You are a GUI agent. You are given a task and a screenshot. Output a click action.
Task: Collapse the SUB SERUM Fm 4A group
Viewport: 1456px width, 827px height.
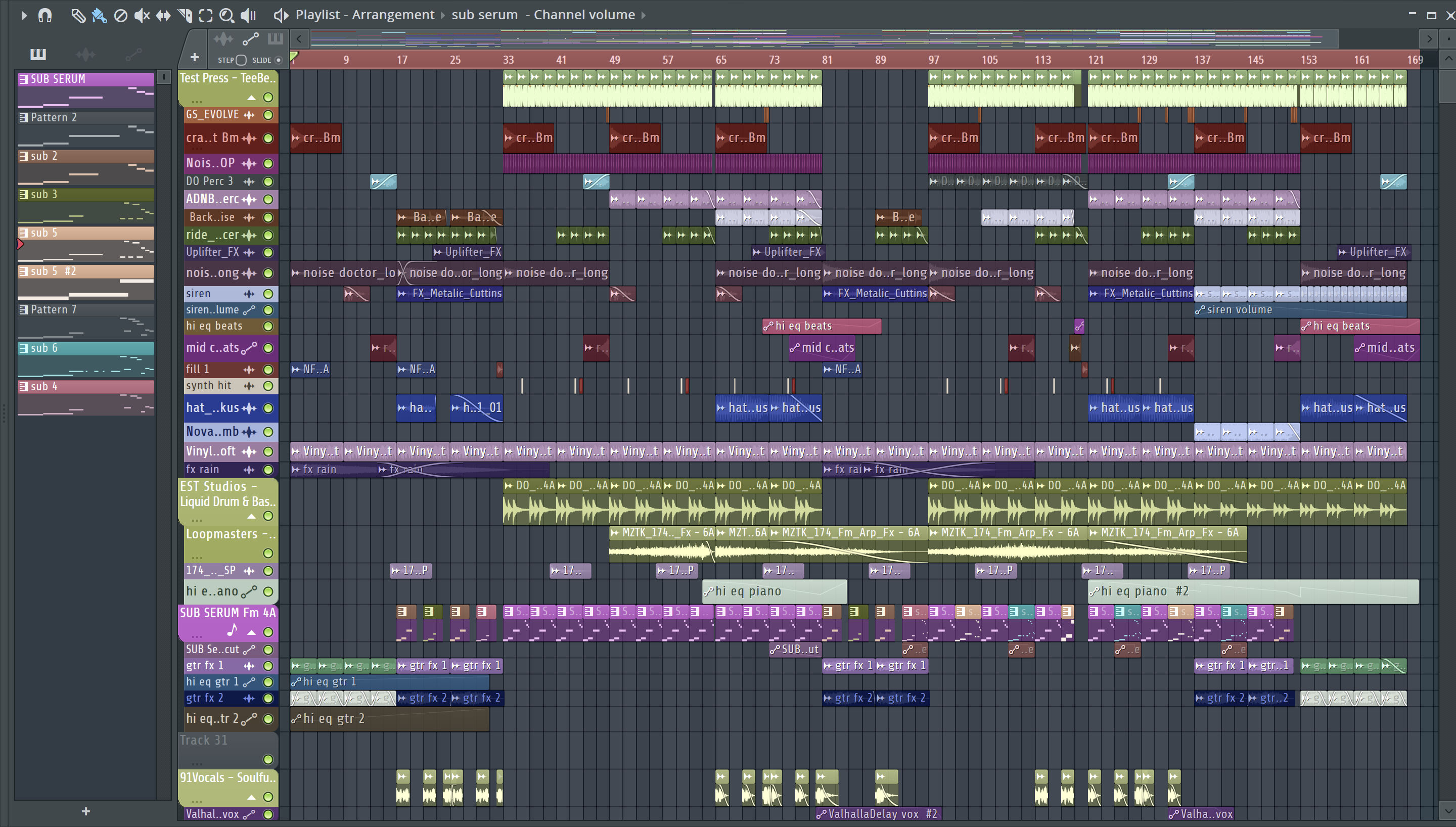[252, 633]
